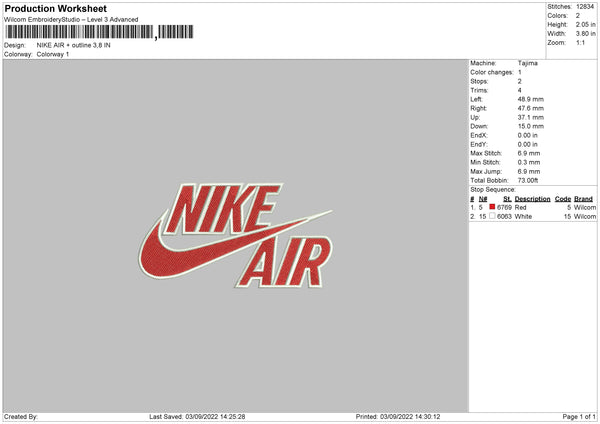Select the height value '2.05 in'
Viewport: 600px width, 424px height.
586,24
